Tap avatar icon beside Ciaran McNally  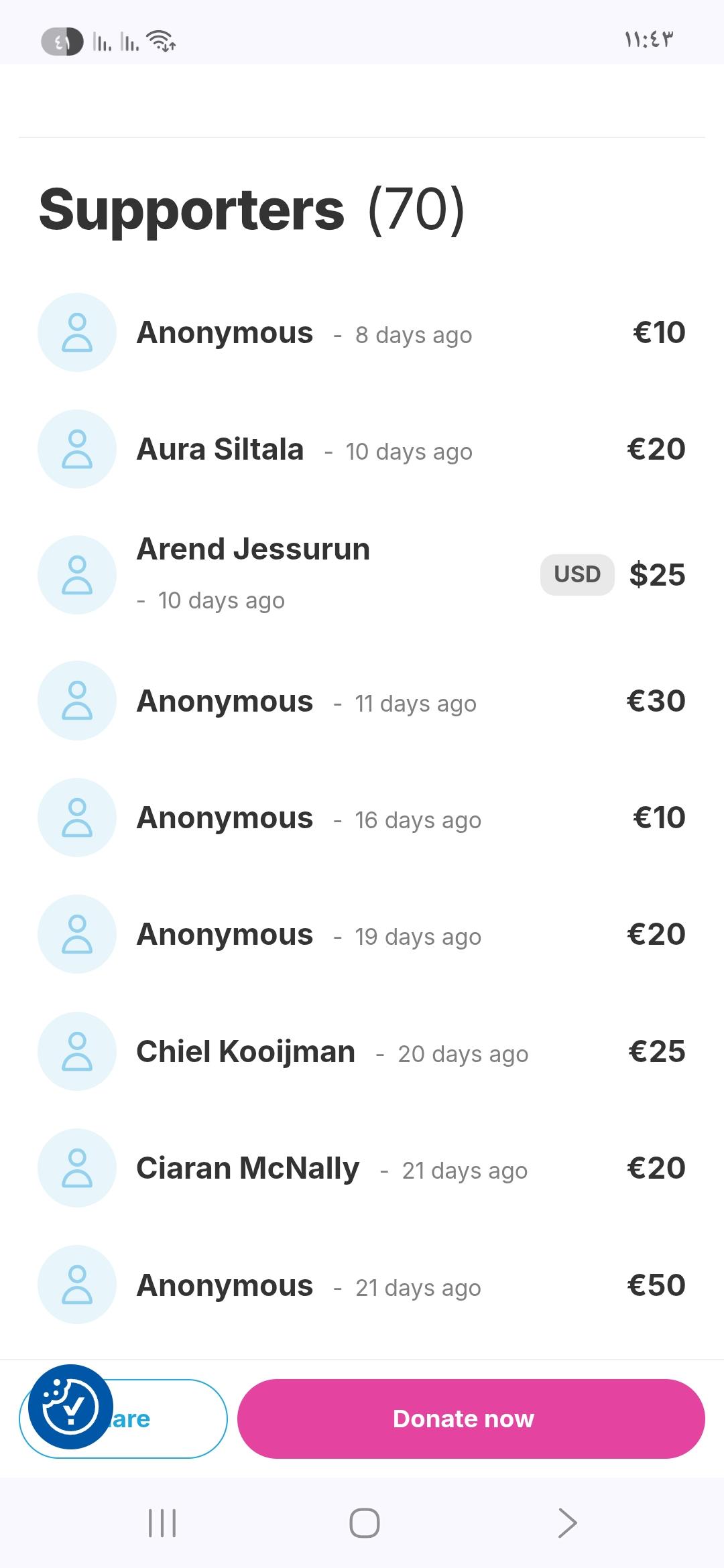pyautogui.click(x=77, y=1168)
